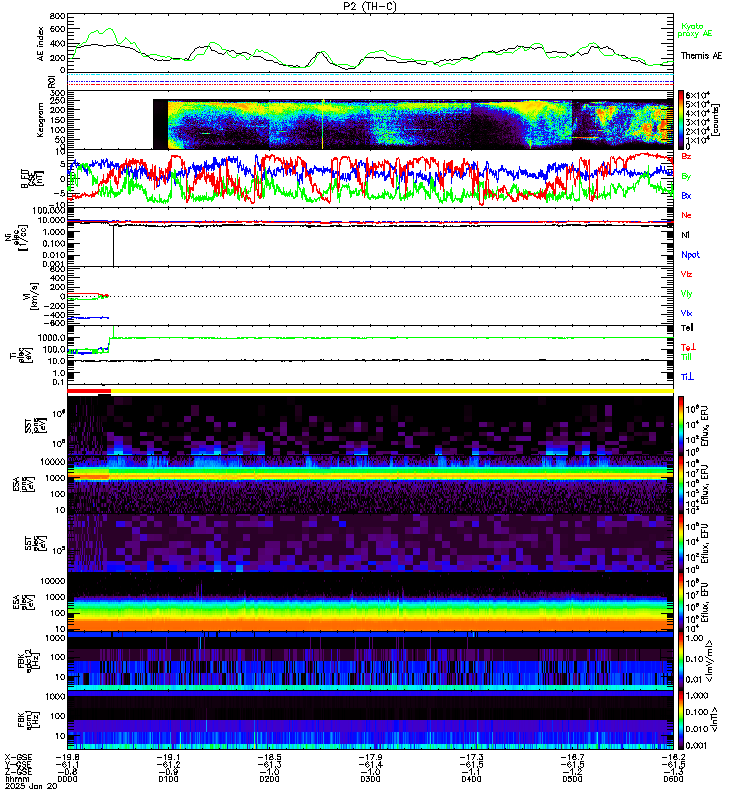Click the FBK scm1 wave spectrogram panel
Image resolution: width=750 pixels, height=800 pixels.
(370, 720)
